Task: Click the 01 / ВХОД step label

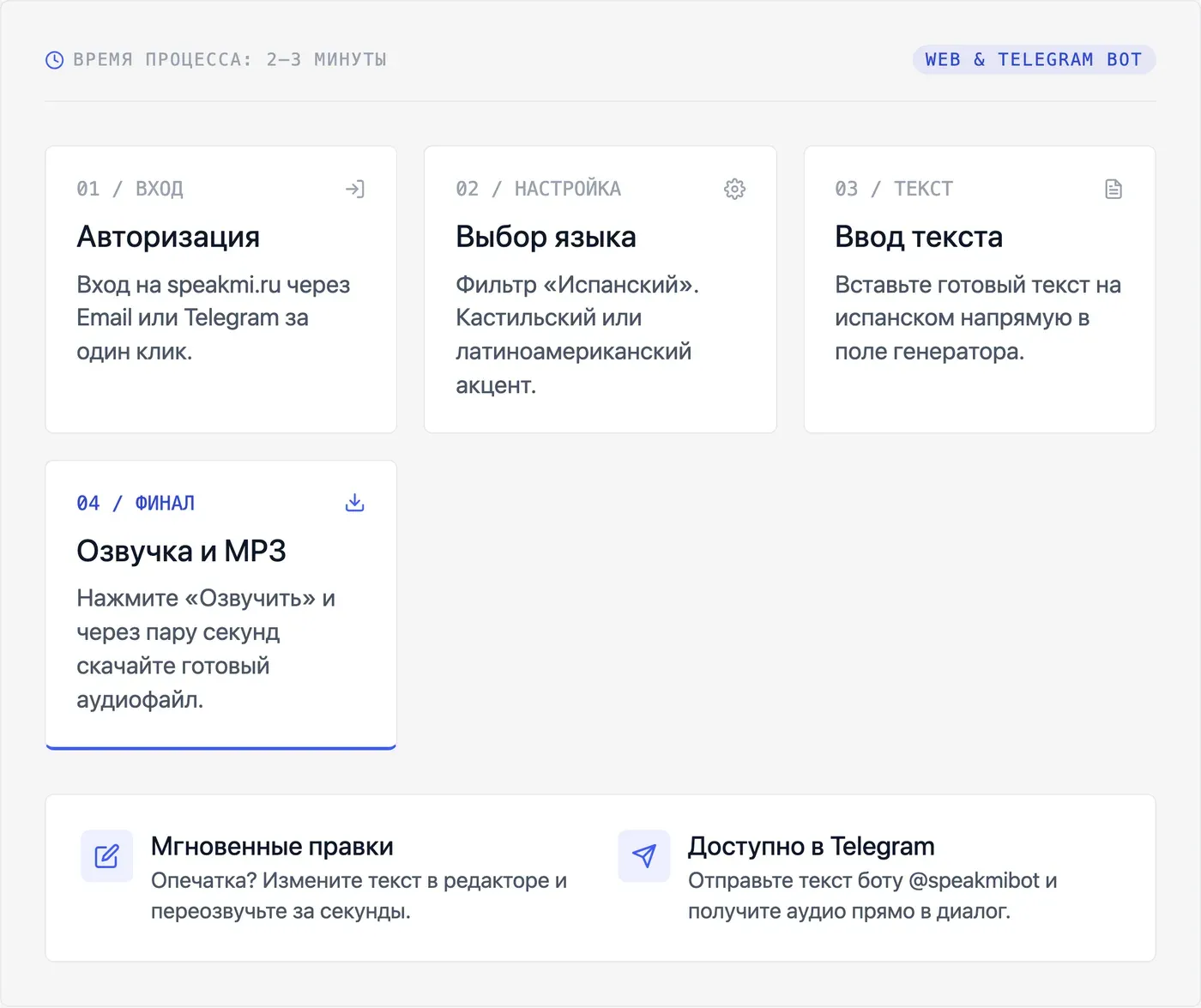Action: 130,189
